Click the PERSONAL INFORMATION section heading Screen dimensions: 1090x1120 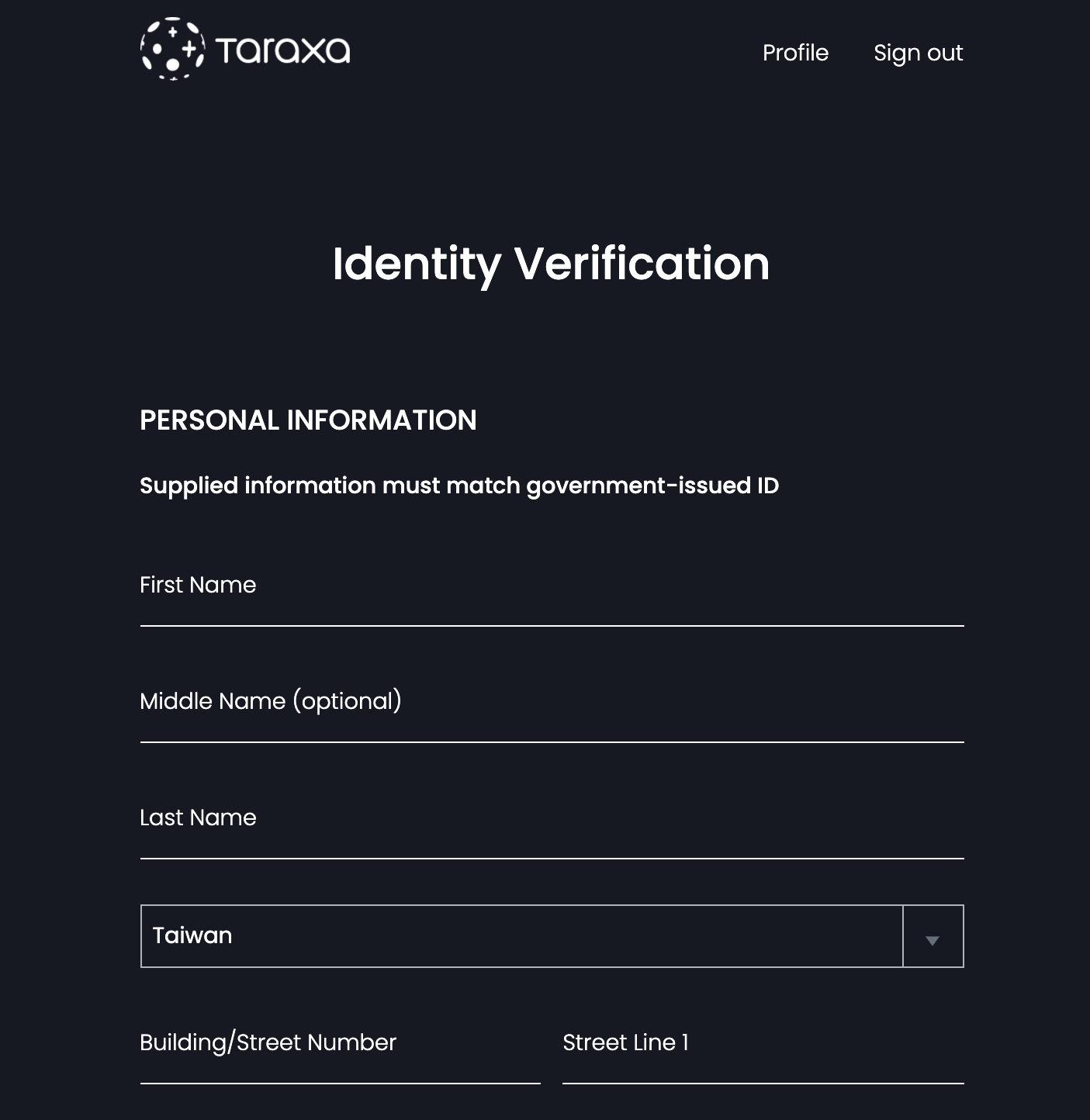308,420
